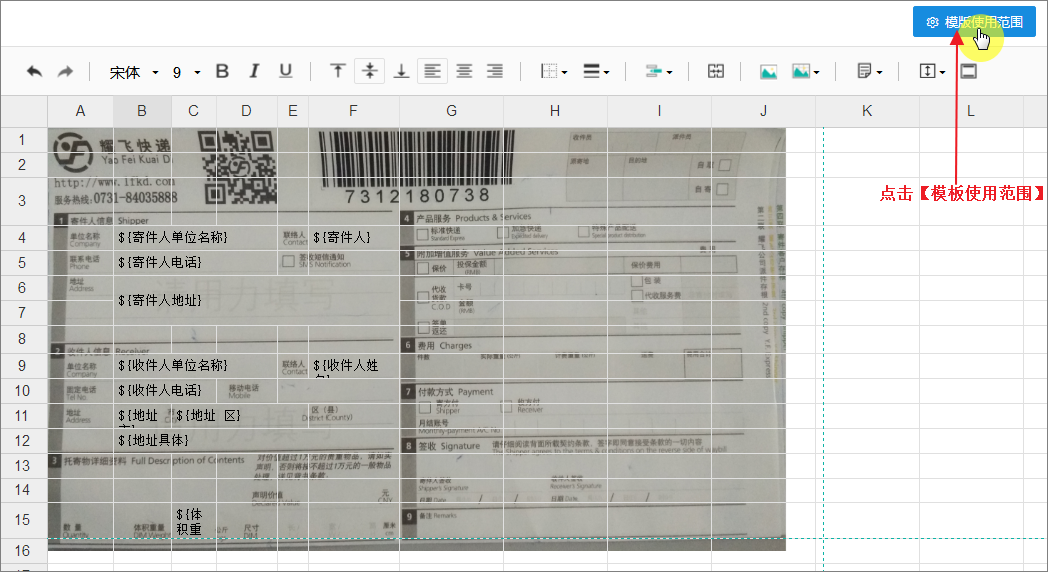Select row 10 header
This screenshot has width=1048, height=572.
click(23, 391)
